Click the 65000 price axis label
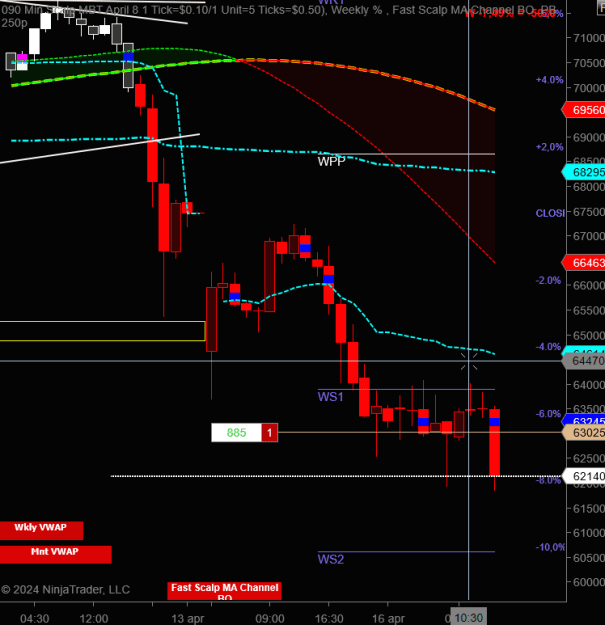The image size is (605, 625). coord(589,336)
